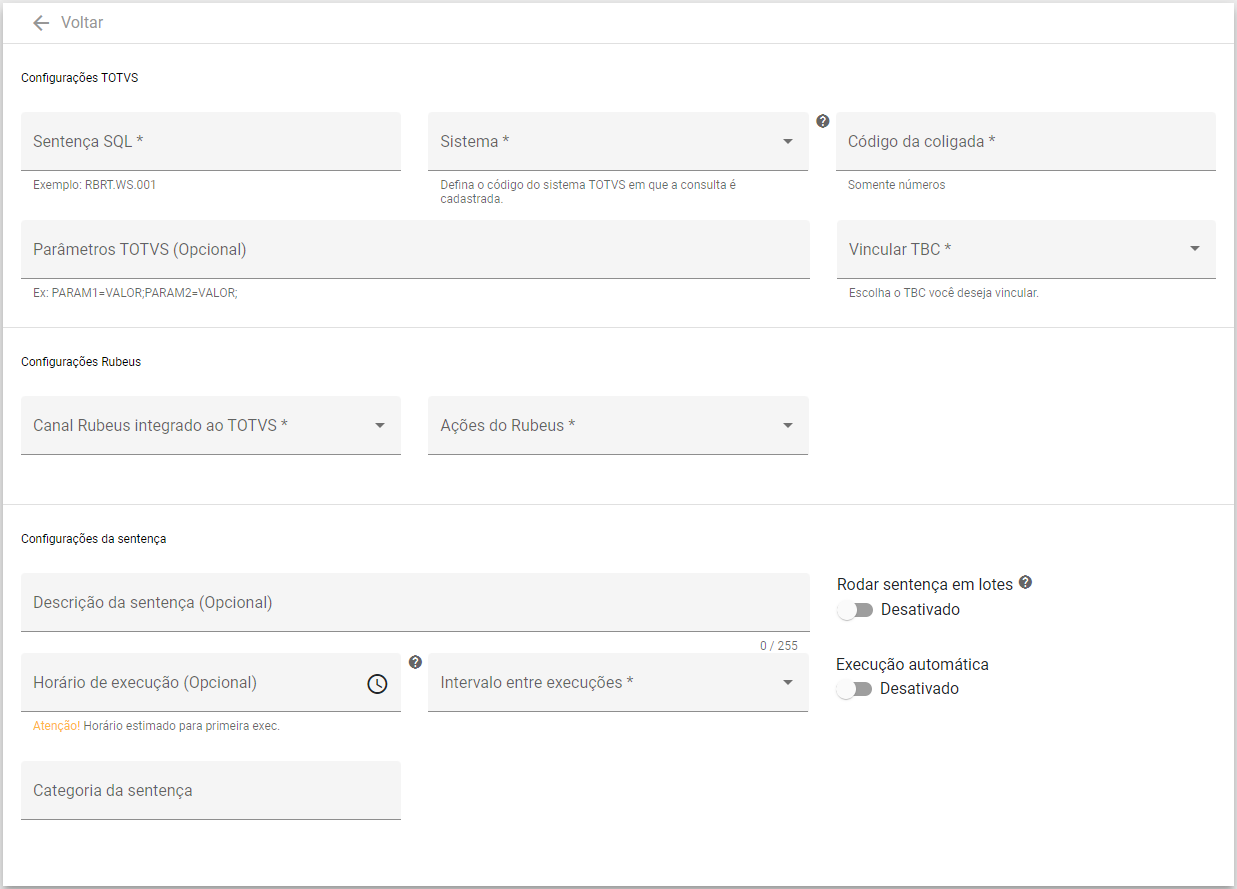Click the back arrow icon
Screen dimensions: 1237x889
41,23
